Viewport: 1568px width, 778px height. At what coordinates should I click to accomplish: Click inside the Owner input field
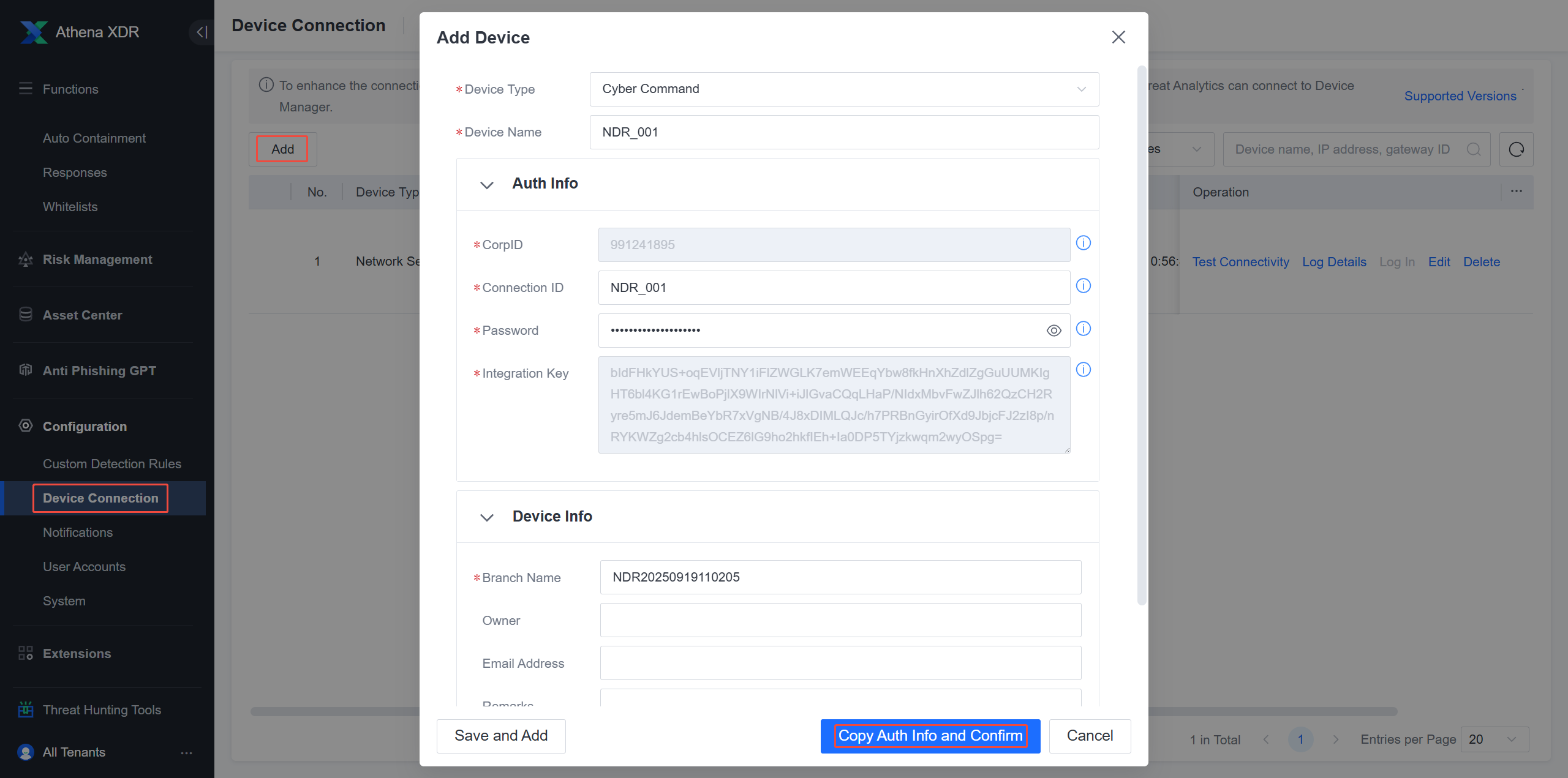pyautogui.click(x=839, y=620)
